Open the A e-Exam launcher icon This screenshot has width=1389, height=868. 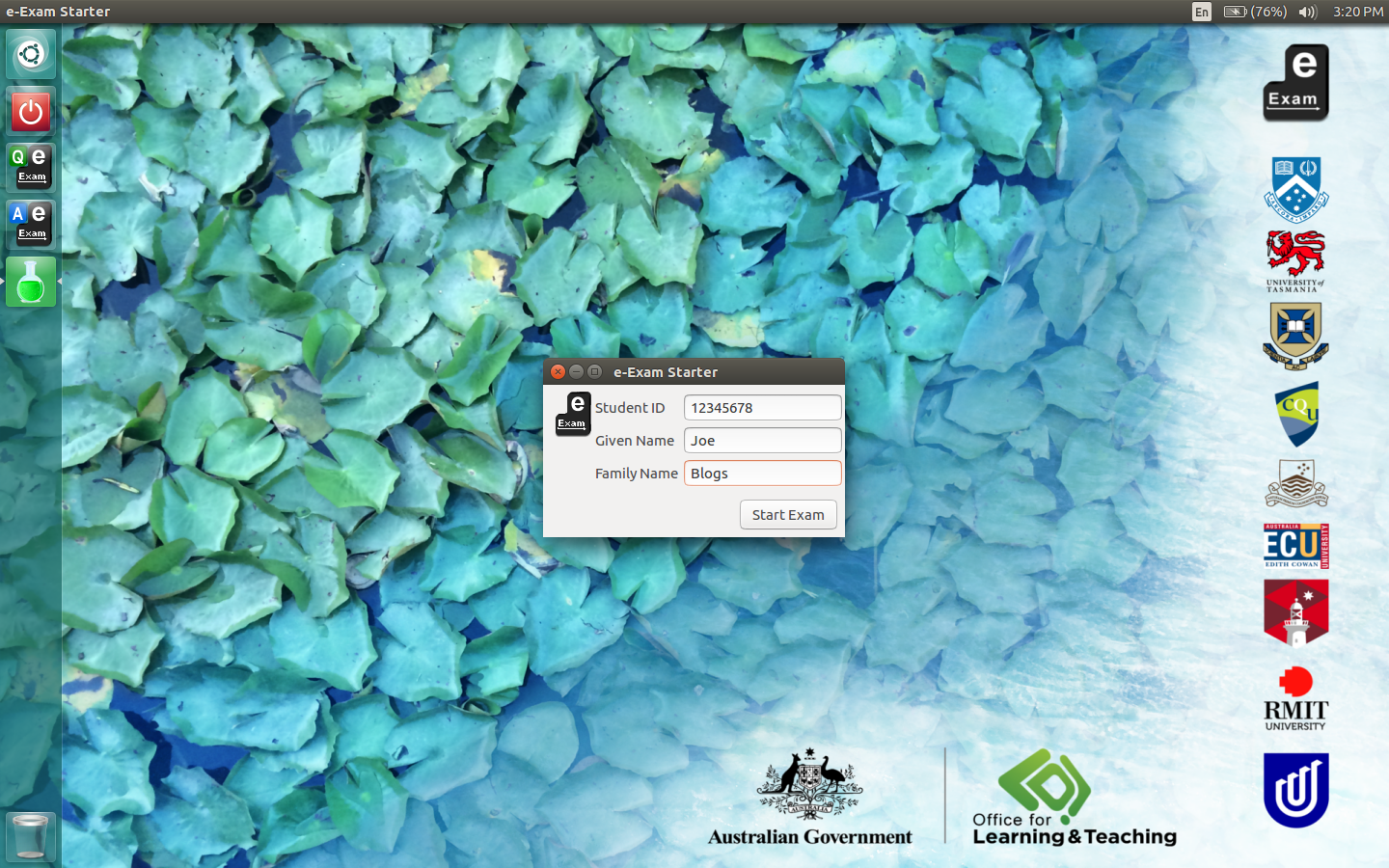click(x=31, y=224)
